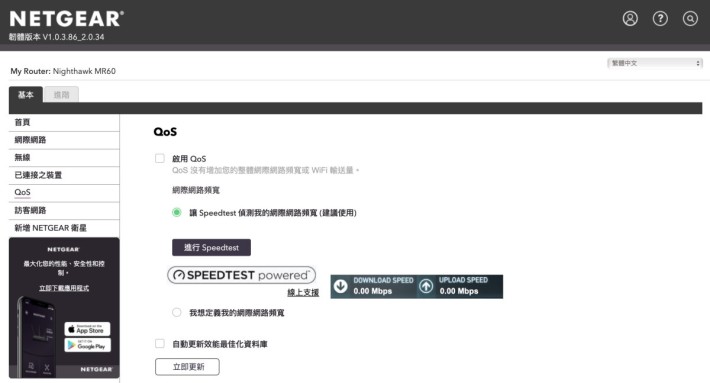Click the search magnifier icon in header
710x383 pixels.
(690, 19)
